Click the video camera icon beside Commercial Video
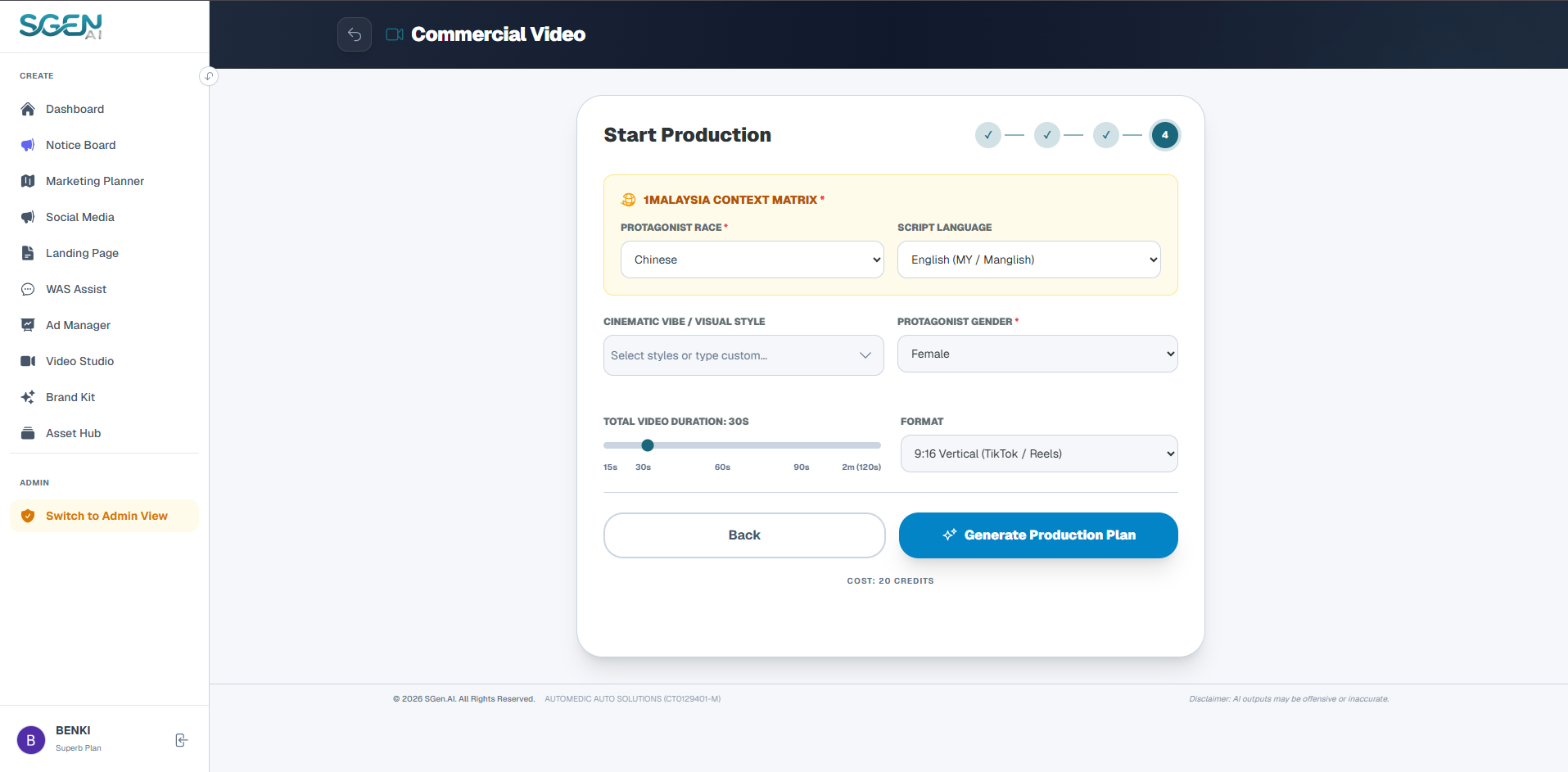Image resolution: width=1568 pixels, height=772 pixels. click(x=395, y=34)
